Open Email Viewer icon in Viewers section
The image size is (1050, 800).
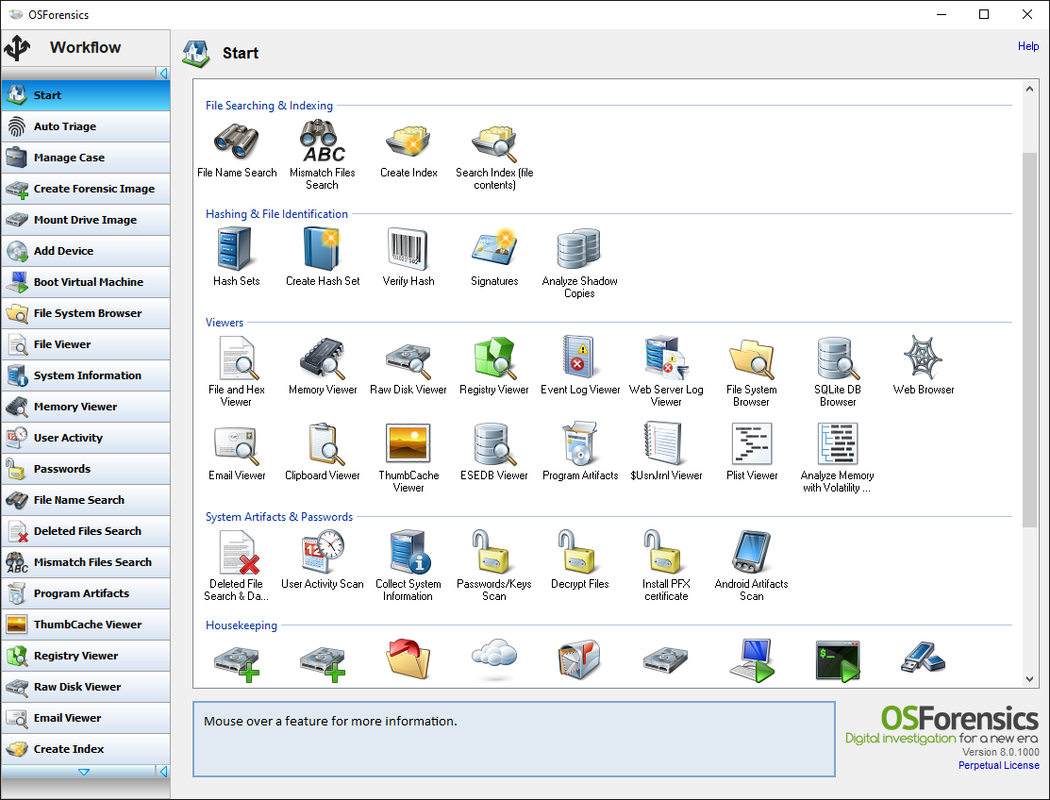(x=236, y=444)
